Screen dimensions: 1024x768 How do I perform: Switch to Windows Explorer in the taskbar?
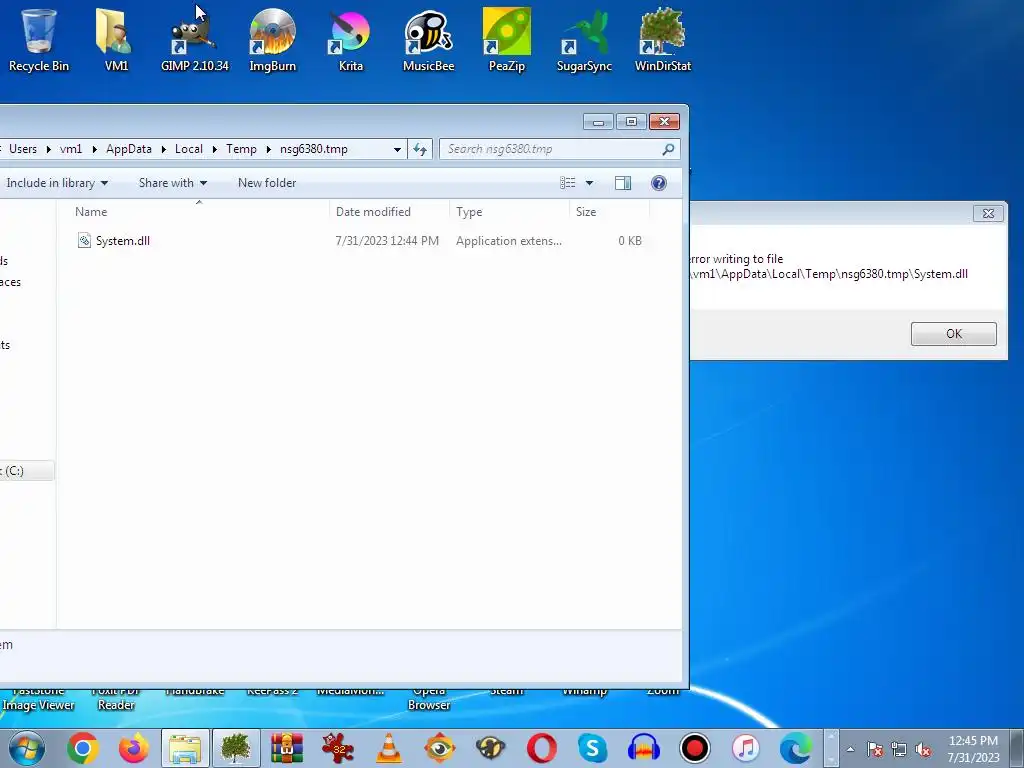click(x=185, y=748)
